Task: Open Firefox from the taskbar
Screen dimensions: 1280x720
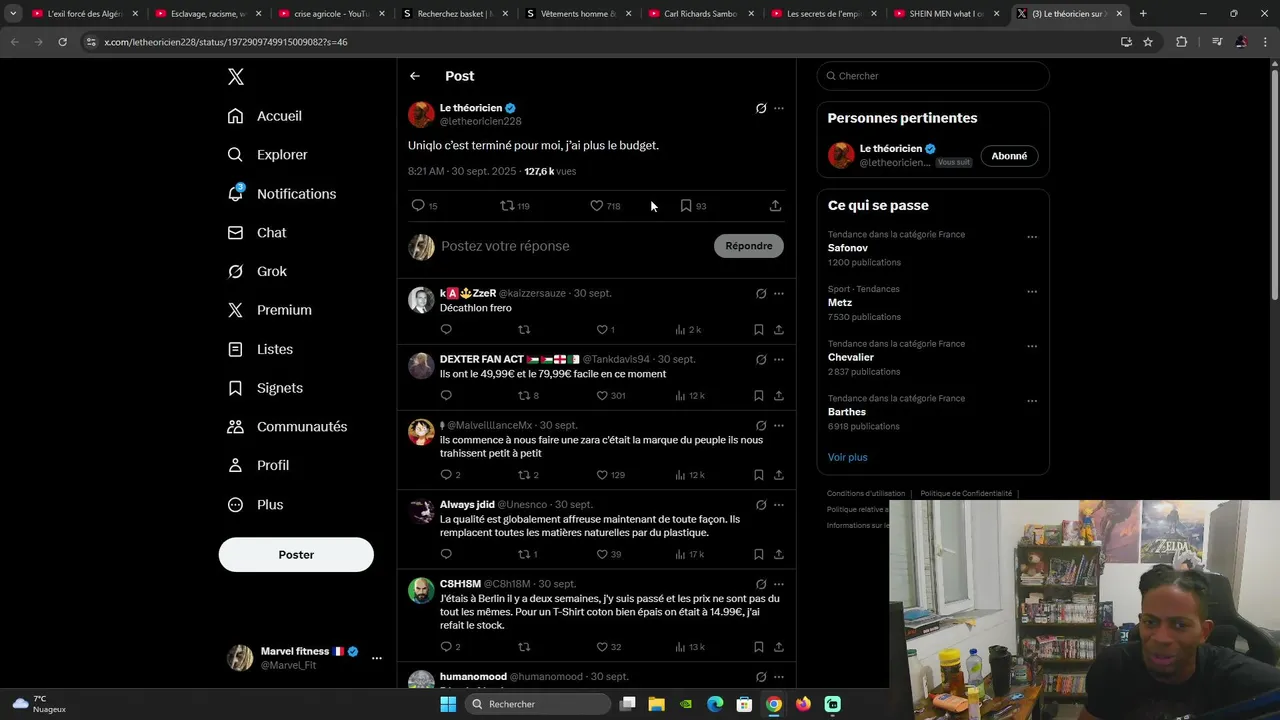Action: coord(803,704)
